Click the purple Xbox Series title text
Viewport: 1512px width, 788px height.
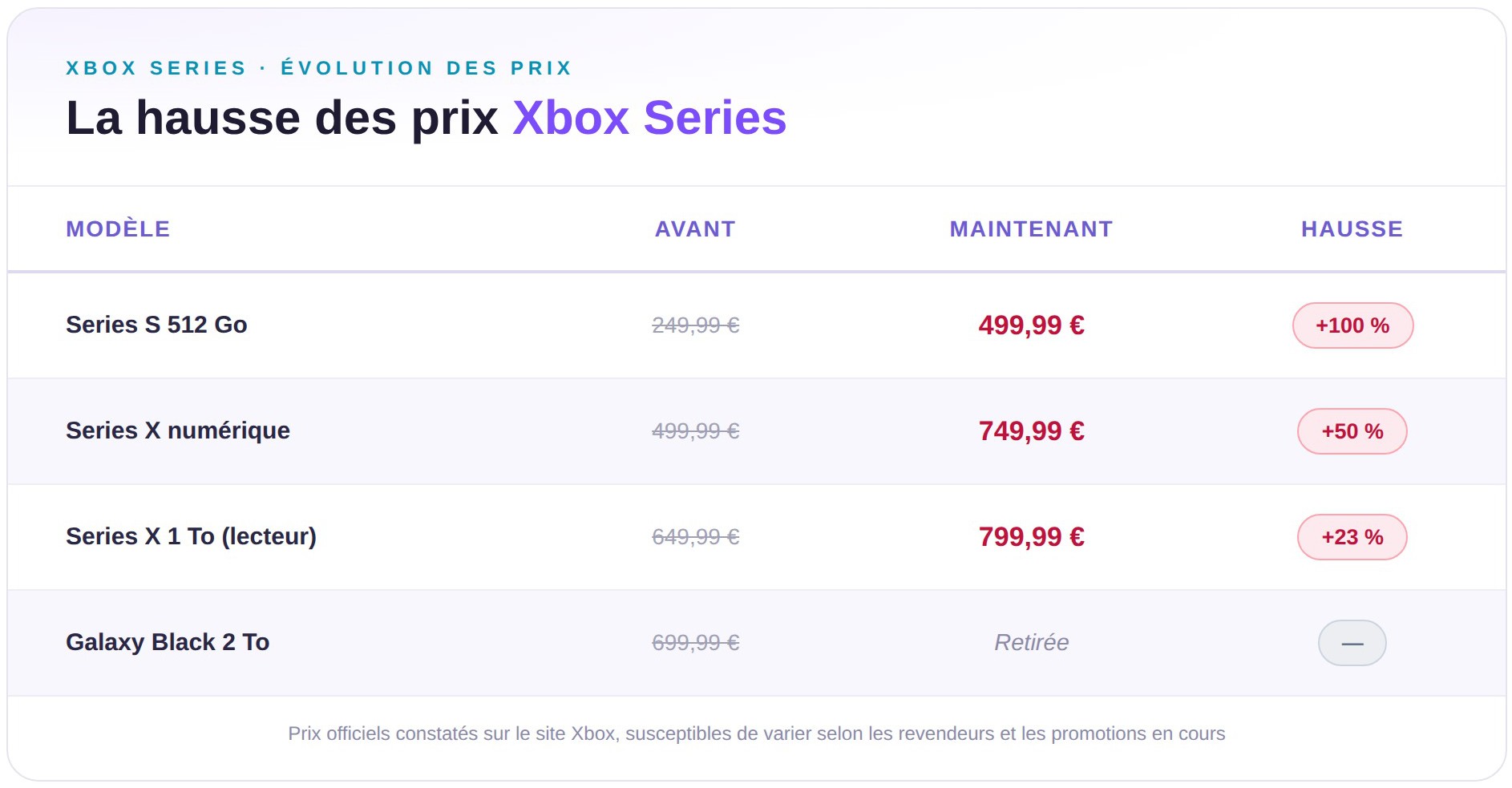coord(649,118)
